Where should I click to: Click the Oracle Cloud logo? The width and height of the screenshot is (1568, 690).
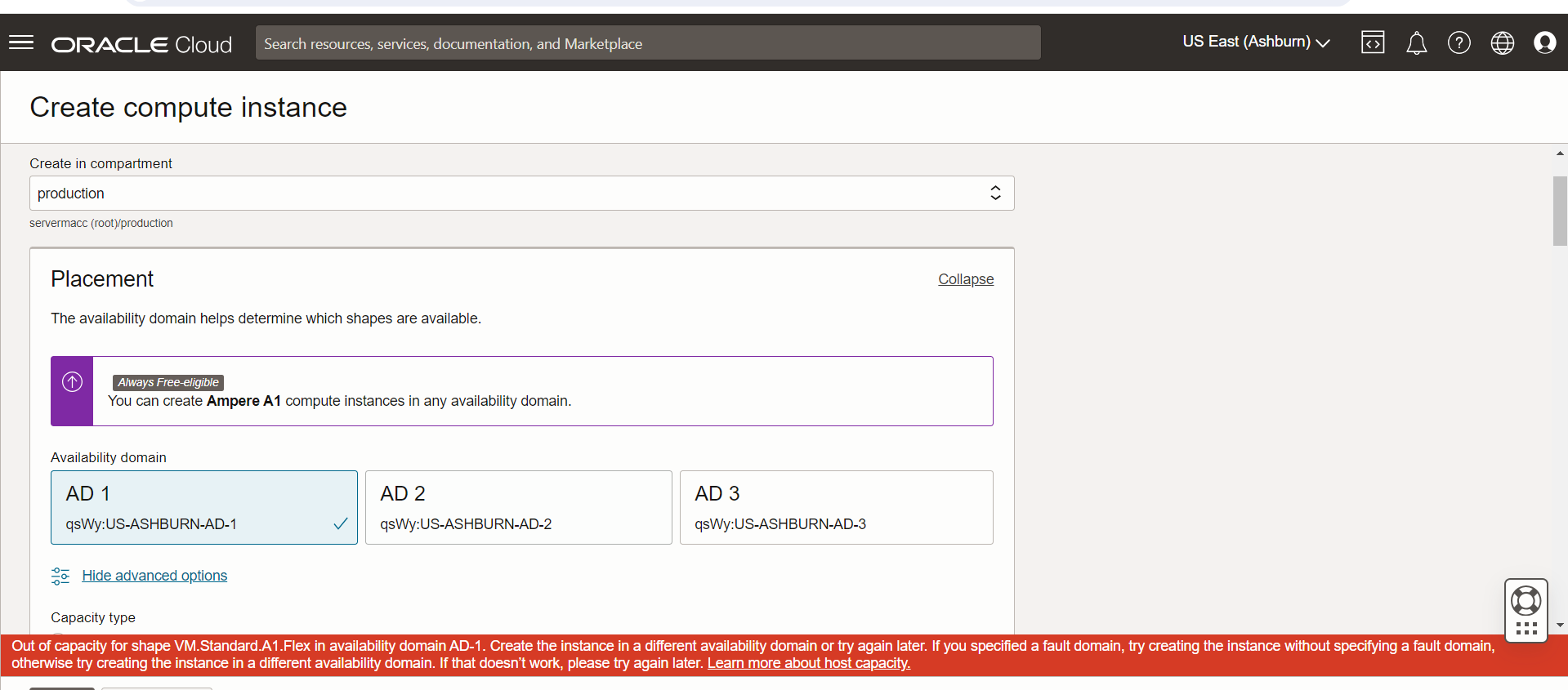coord(141,44)
